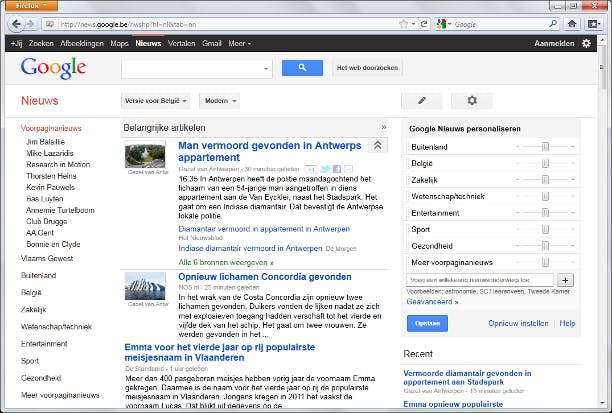The height and width of the screenshot is (413, 612).
Task: Select Nieuws in the Google bar
Action: coord(148,43)
